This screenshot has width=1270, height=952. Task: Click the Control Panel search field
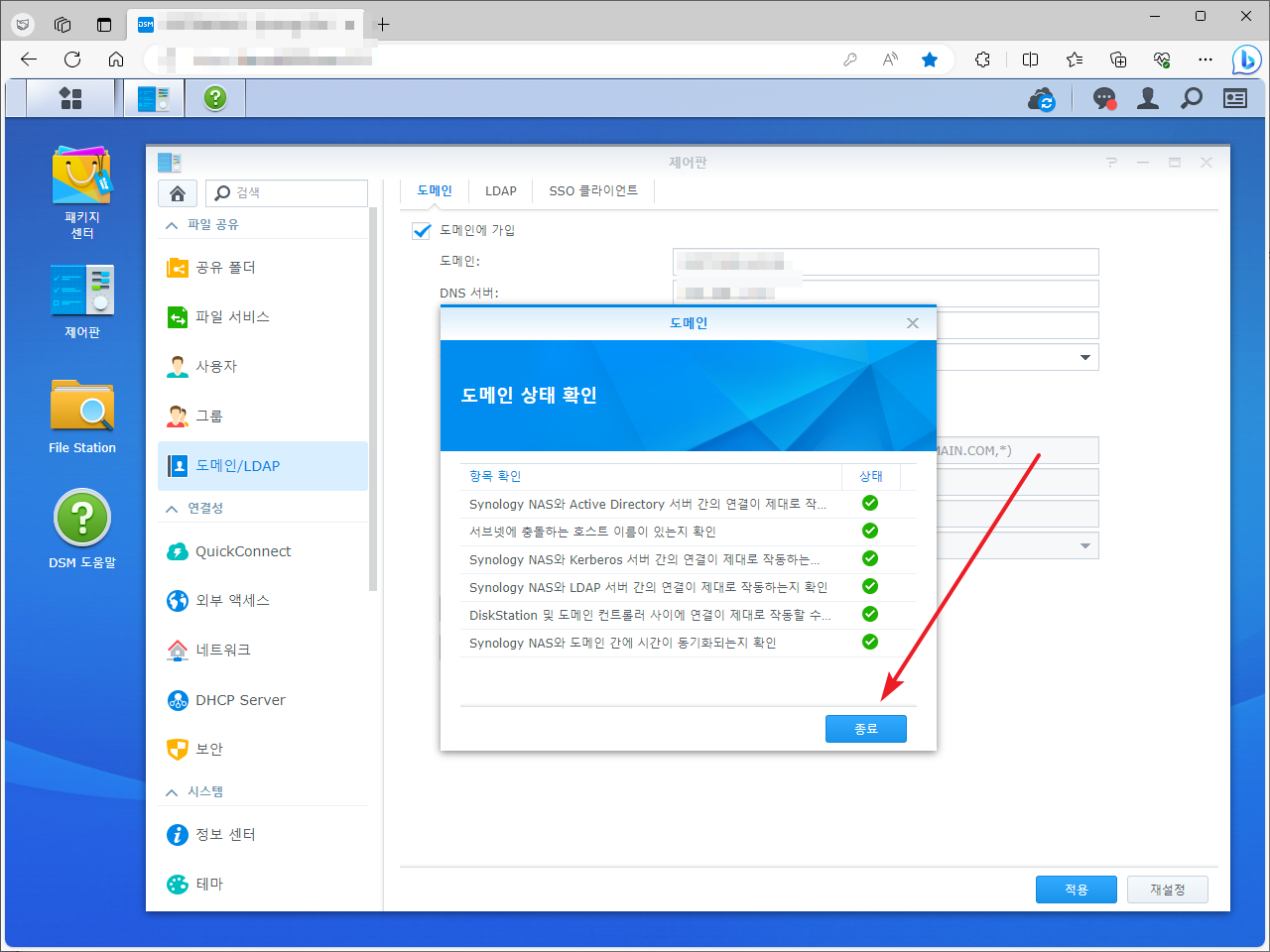287,193
